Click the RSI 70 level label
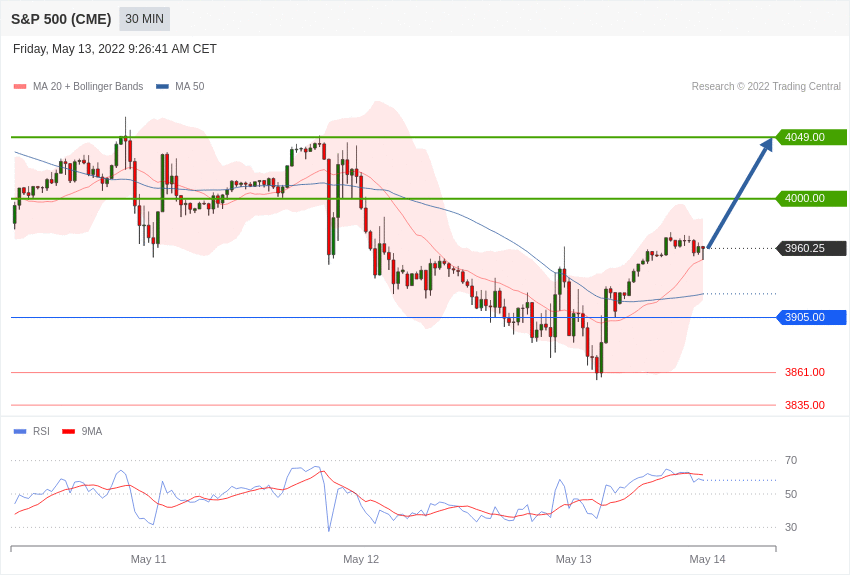Viewport: 850px width, 576px height. (791, 460)
